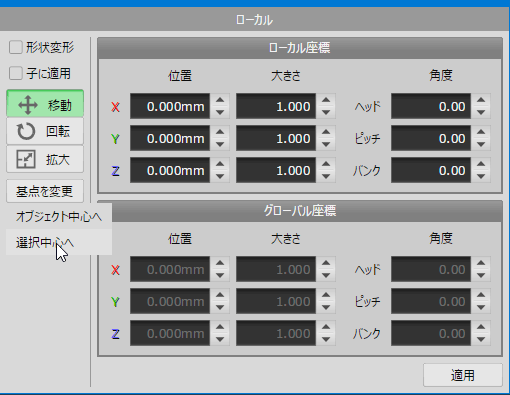This screenshot has height=395, width=510.
Task: Click the 適用 apply button
Action: tap(463, 375)
